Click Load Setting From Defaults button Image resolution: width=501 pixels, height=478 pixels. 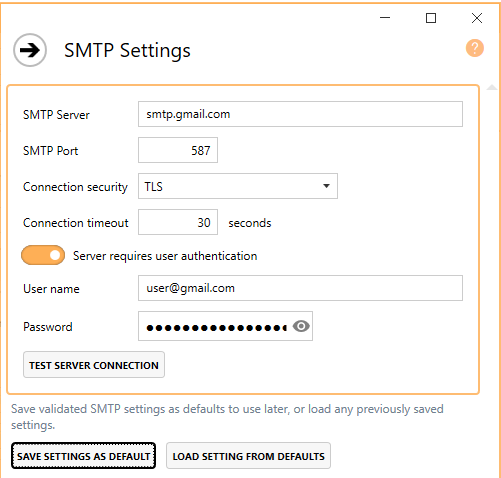[248, 456]
